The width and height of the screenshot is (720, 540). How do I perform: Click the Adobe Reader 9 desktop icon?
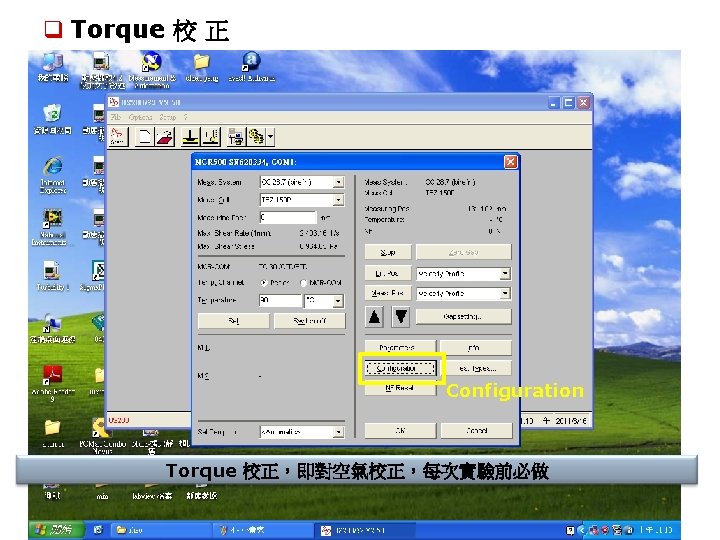pyautogui.click(x=53, y=384)
